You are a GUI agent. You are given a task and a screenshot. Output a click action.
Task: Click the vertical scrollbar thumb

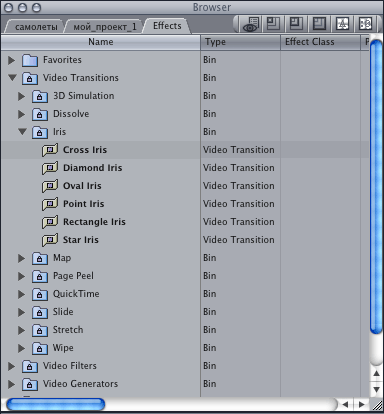pos(376,187)
